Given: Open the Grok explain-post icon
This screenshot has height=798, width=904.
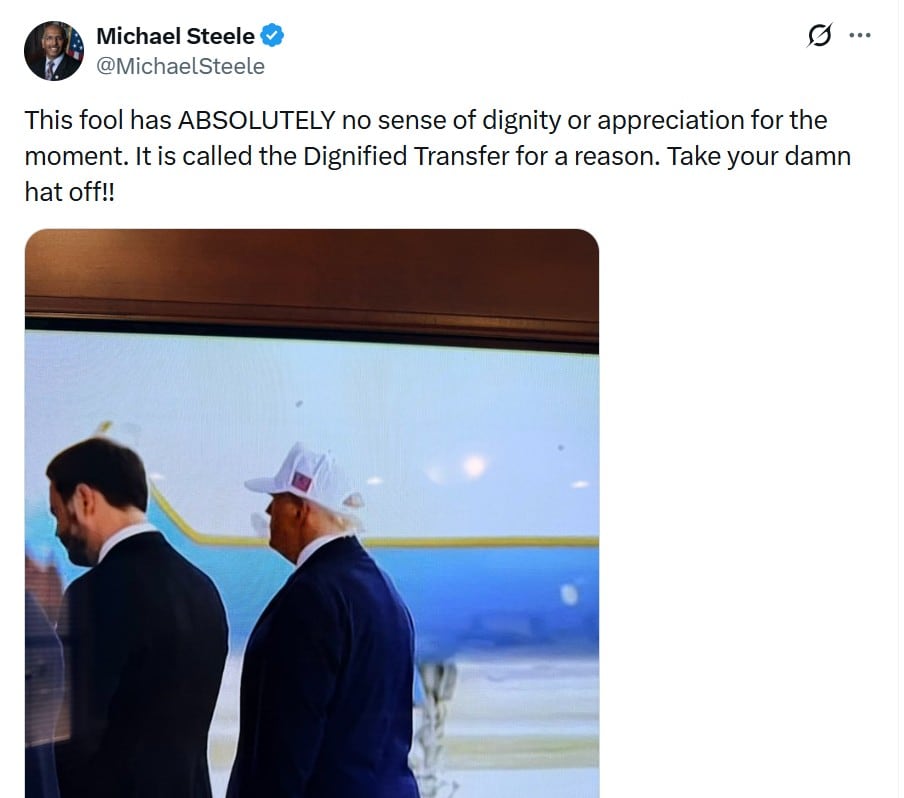Looking at the screenshot, I should point(819,36).
